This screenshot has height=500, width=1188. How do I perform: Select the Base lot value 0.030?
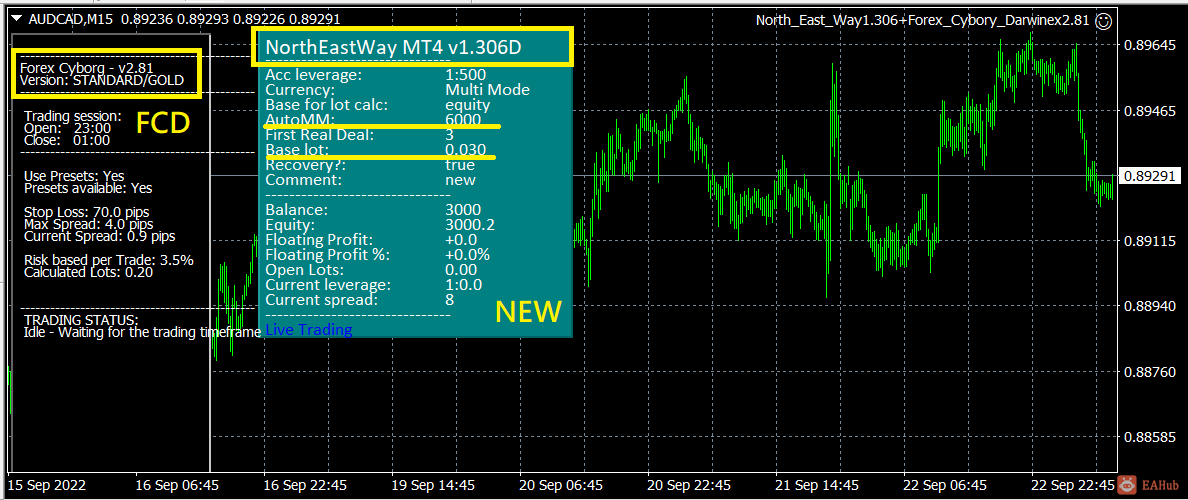465,150
